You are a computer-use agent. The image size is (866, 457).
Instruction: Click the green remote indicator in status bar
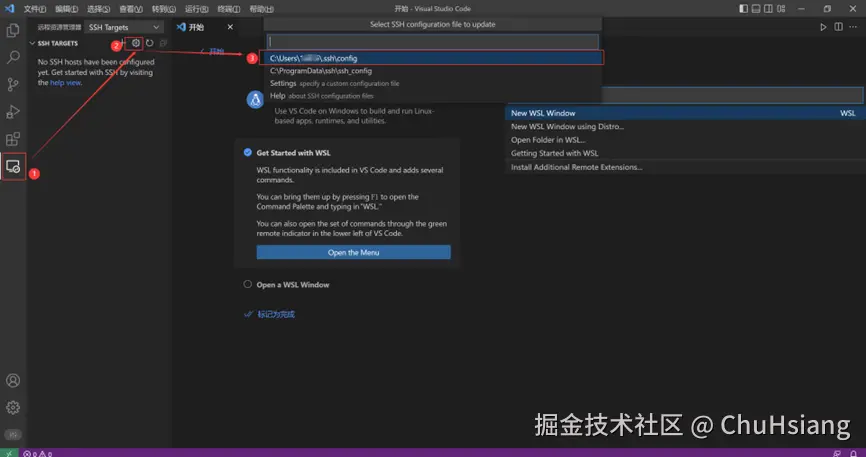tap(9, 453)
